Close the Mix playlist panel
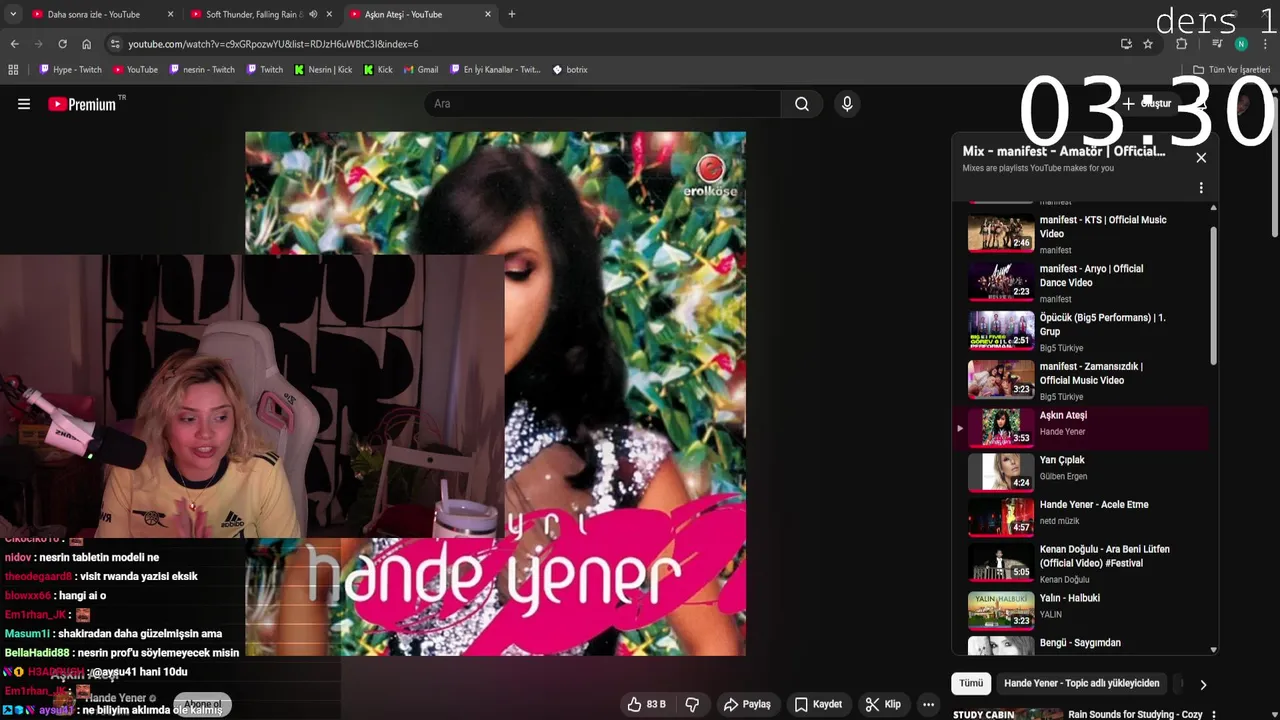The width and height of the screenshot is (1280, 720). click(x=1201, y=158)
